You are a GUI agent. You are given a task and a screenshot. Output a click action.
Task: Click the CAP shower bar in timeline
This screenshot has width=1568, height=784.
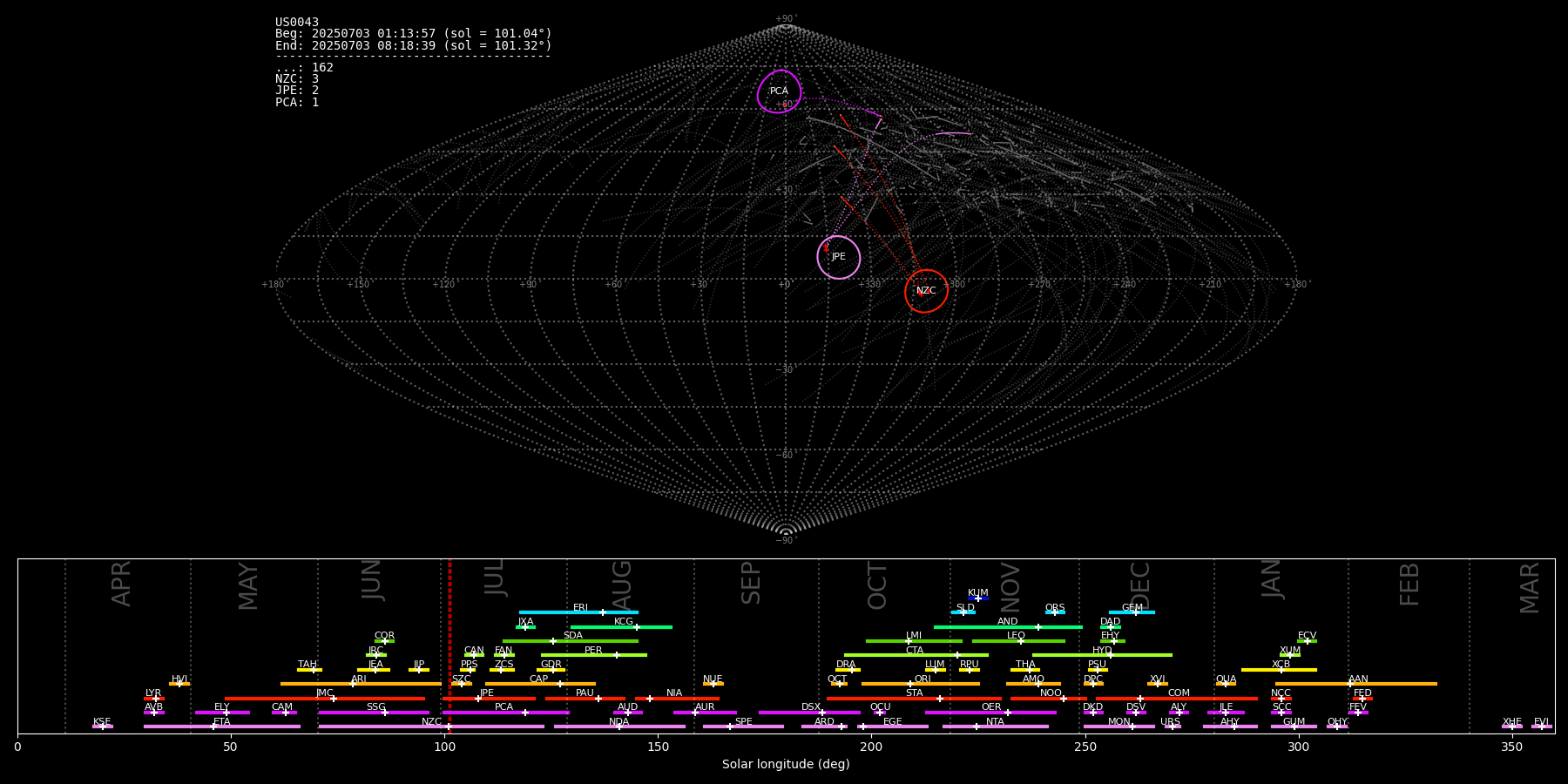tap(540, 684)
